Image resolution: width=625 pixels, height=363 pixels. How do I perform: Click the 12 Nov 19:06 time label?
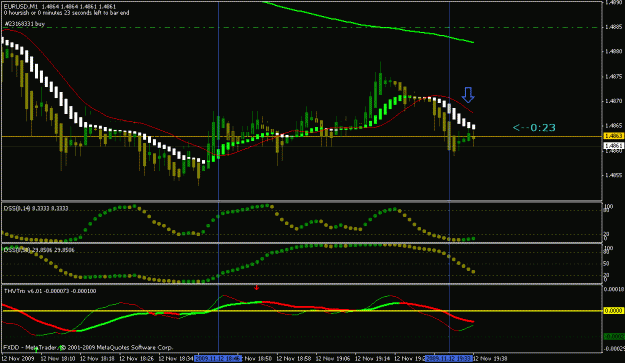[x=333, y=359]
